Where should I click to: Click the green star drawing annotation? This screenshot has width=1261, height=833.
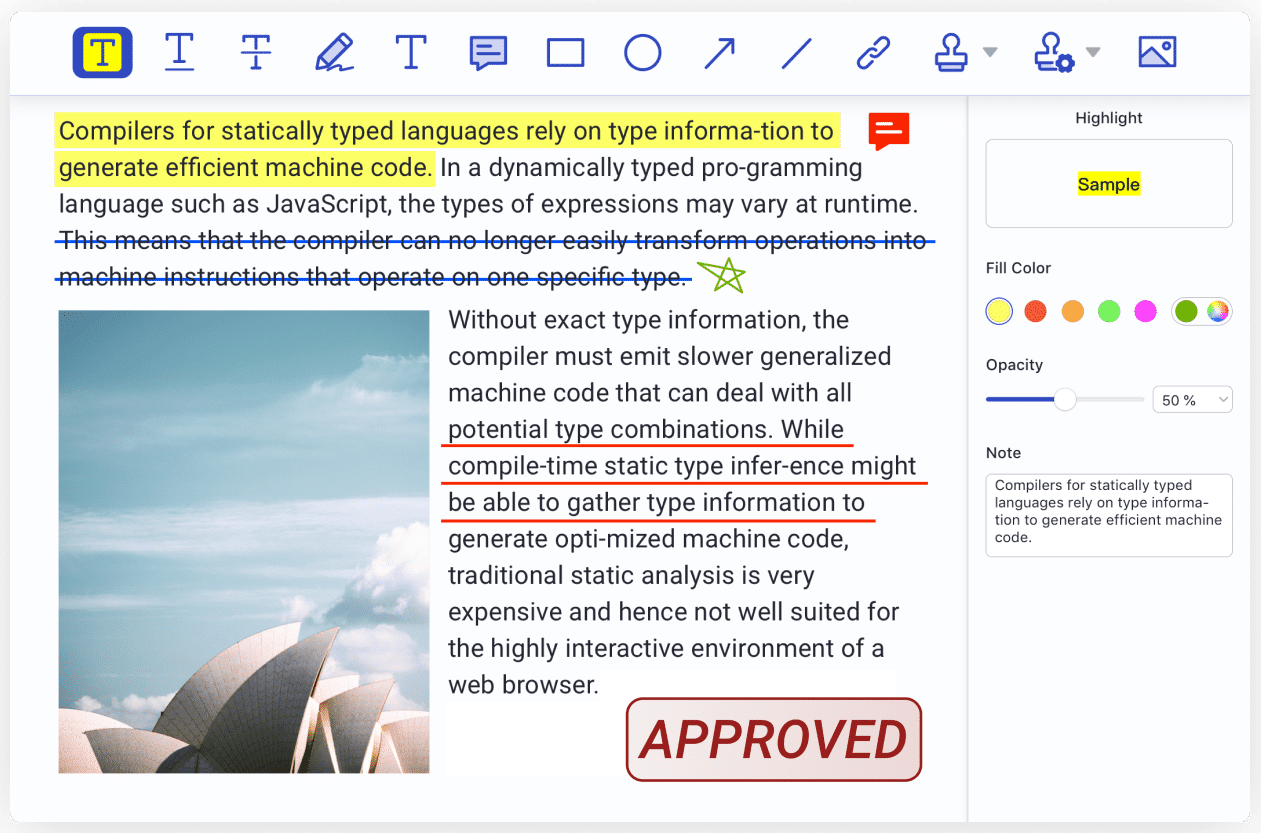click(x=721, y=275)
